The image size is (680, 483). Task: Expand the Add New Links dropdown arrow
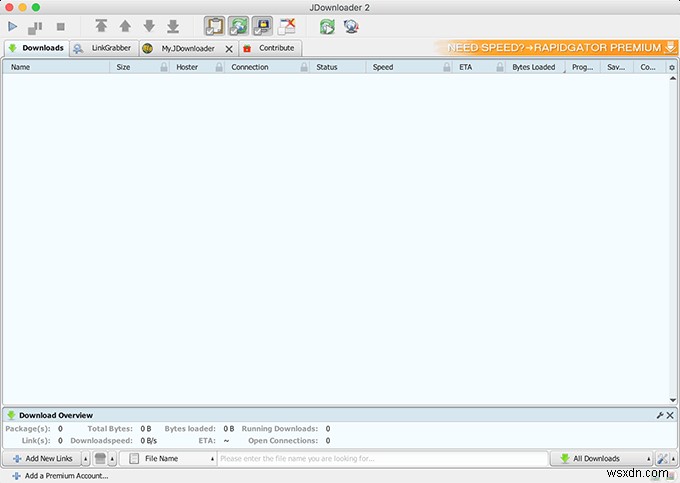pyautogui.click(x=85, y=459)
